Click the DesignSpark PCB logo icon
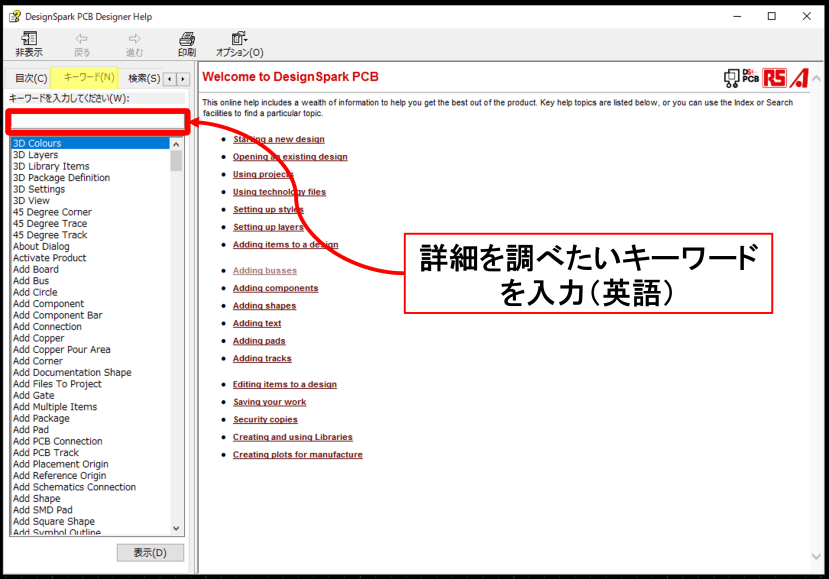Screen dimensions: 829x579 (741, 78)
